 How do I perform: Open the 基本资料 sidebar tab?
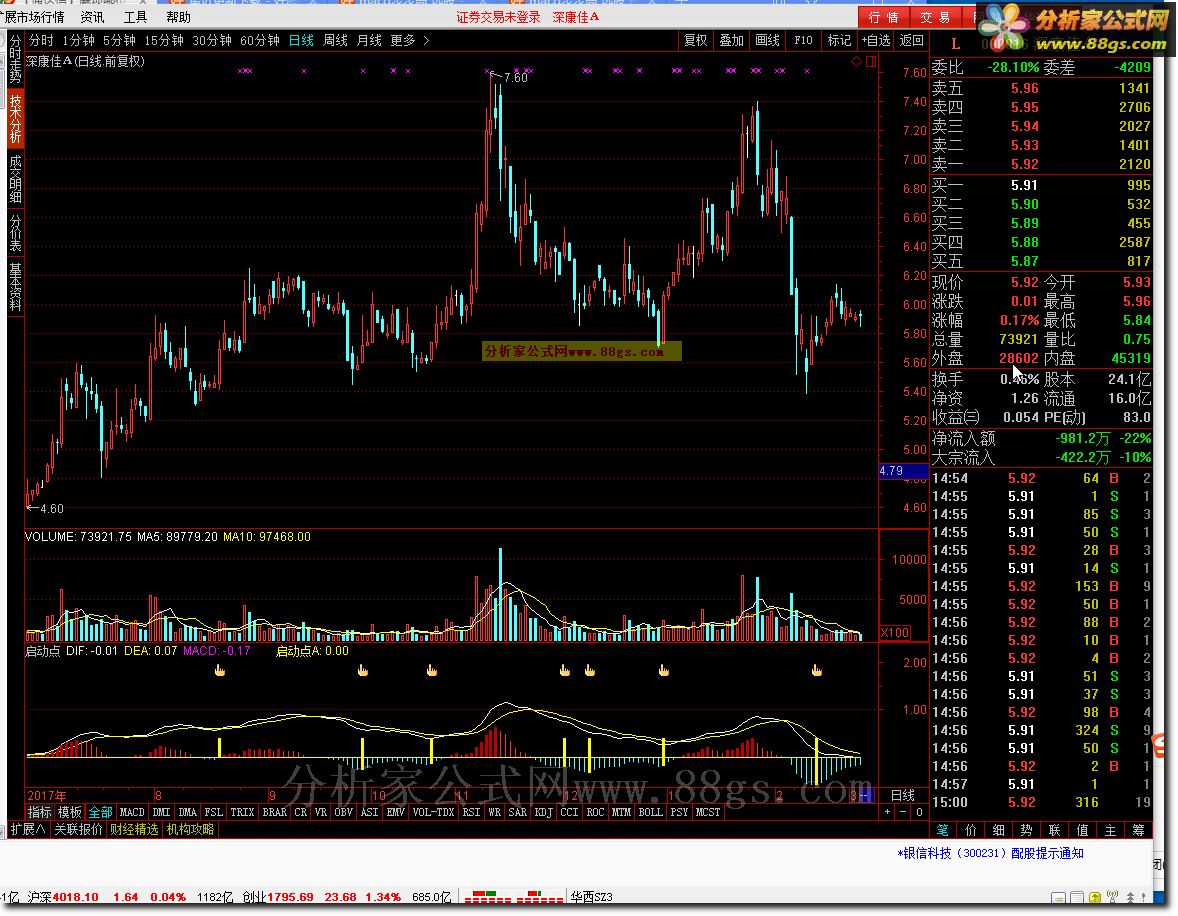pyautogui.click(x=15, y=286)
